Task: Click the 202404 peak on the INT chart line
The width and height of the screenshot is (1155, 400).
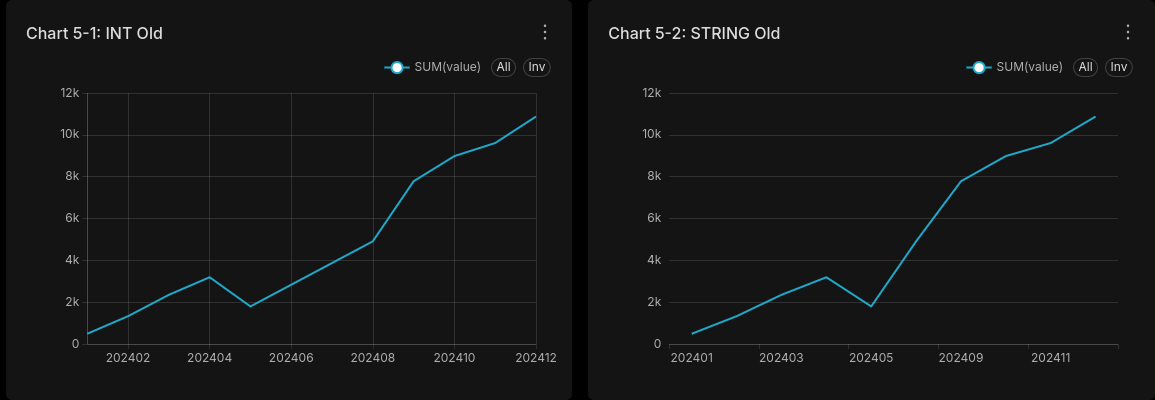Action: tap(209, 277)
